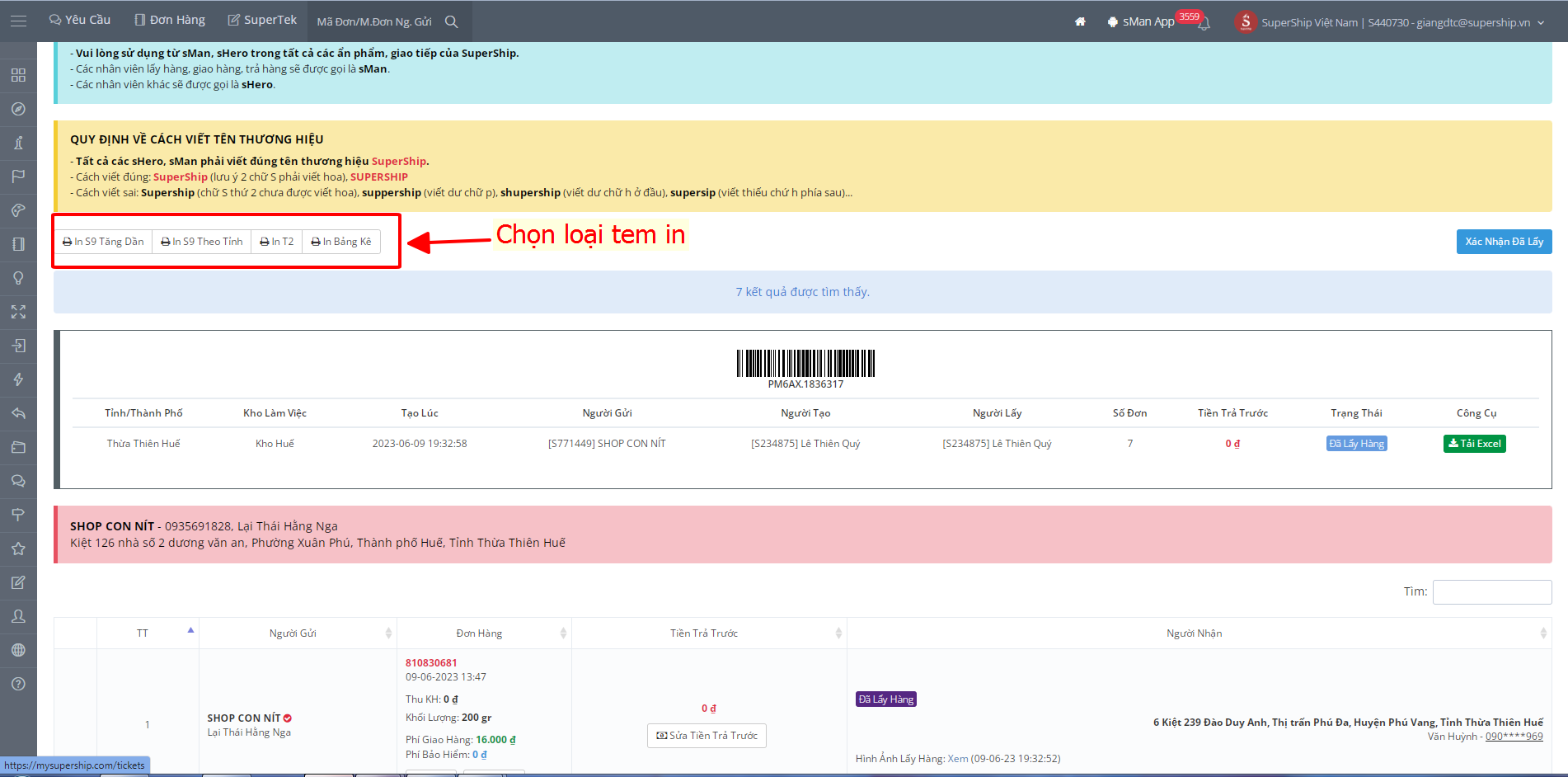This screenshot has width=1568, height=777.
Task: Click '7 kết quả được tìm thấy' message
Action: point(803,292)
